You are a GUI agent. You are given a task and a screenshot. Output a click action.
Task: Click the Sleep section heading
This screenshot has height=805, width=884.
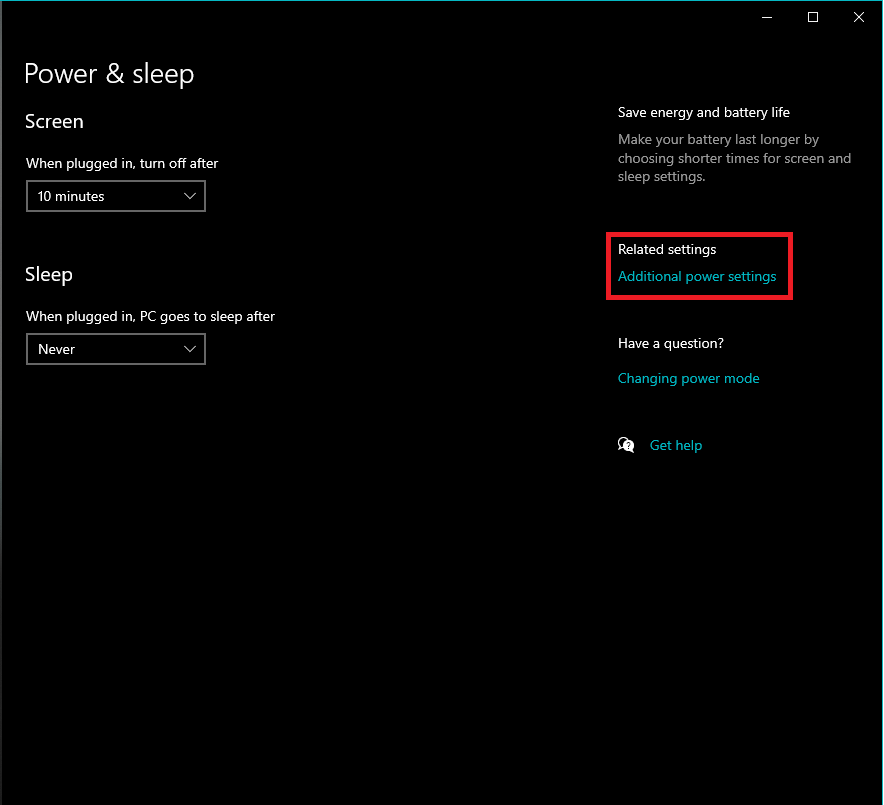48,274
